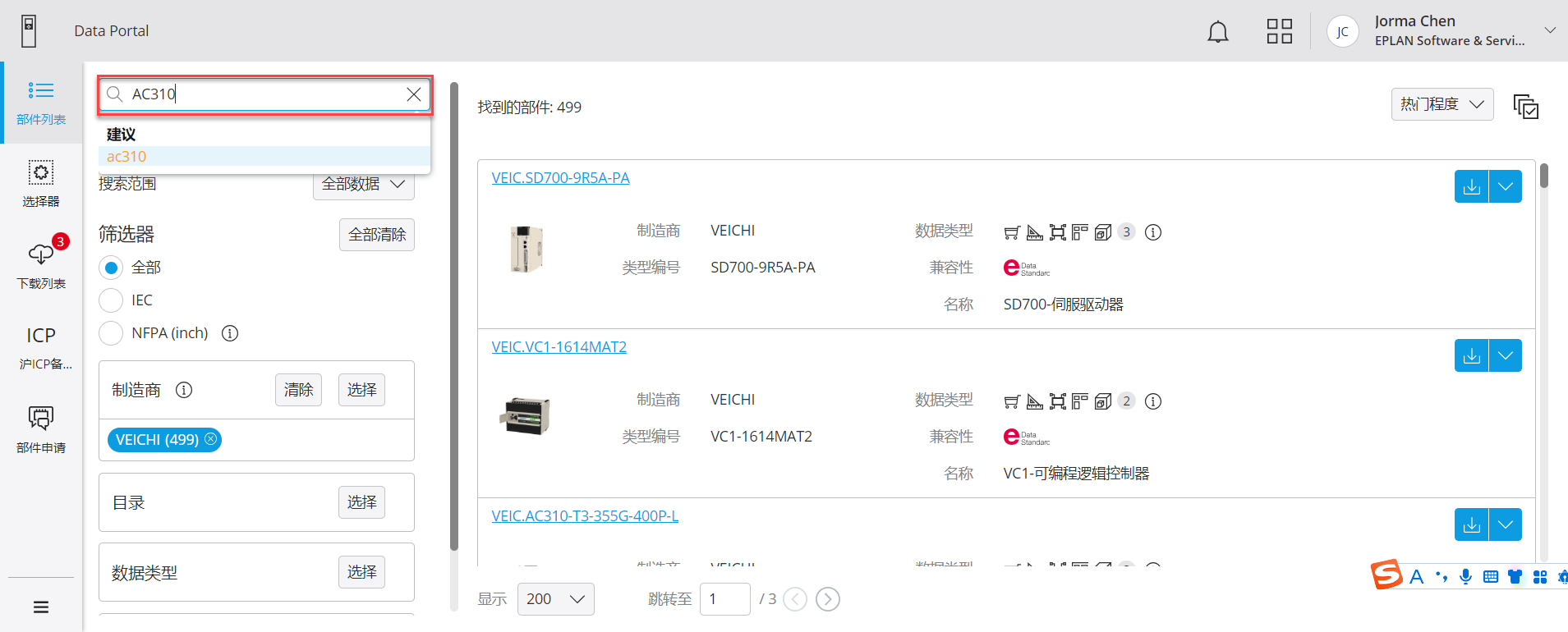Open the notifications bell

click(1217, 32)
